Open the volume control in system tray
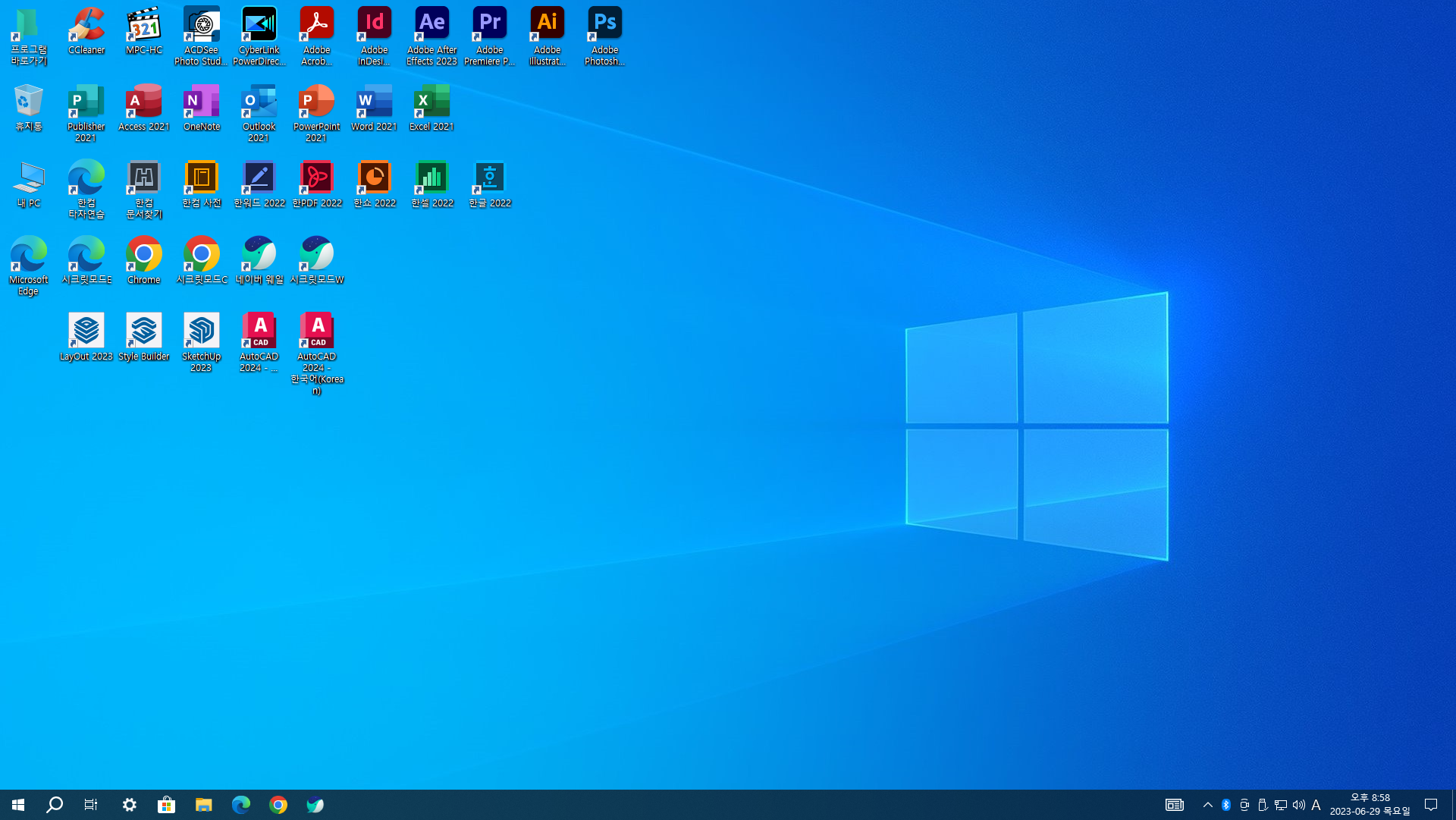The height and width of the screenshot is (820, 1456). [x=1298, y=805]
